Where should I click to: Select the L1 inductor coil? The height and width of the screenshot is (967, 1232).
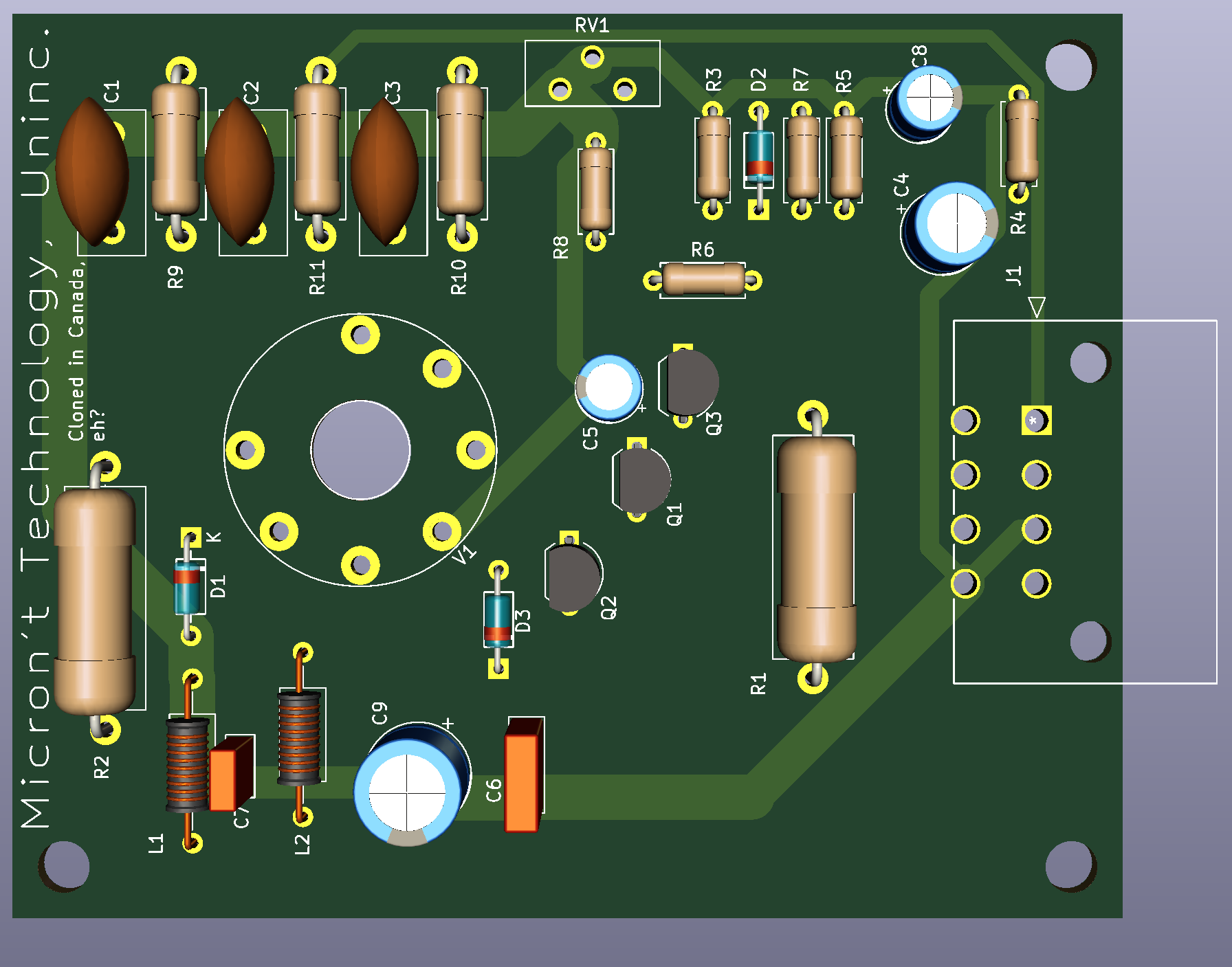point(187,765)
